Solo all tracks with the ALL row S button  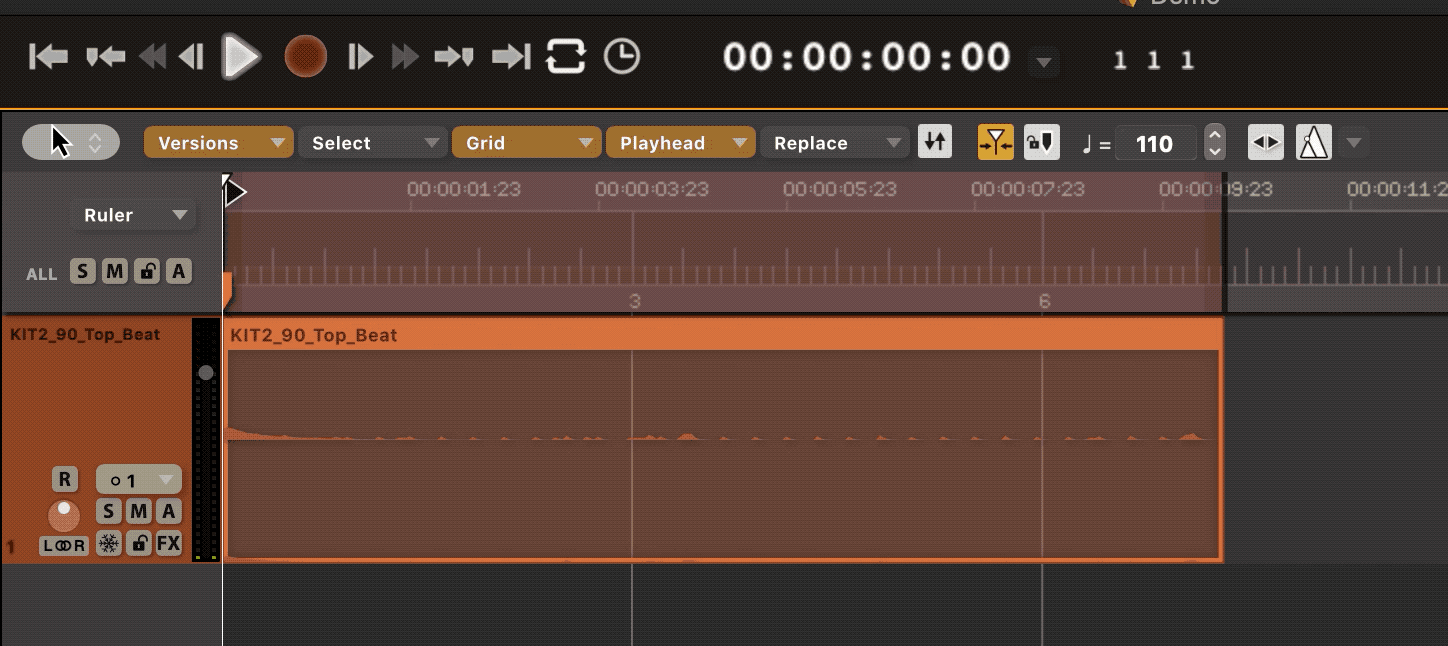pyautogui.click(x=83, y=271)
